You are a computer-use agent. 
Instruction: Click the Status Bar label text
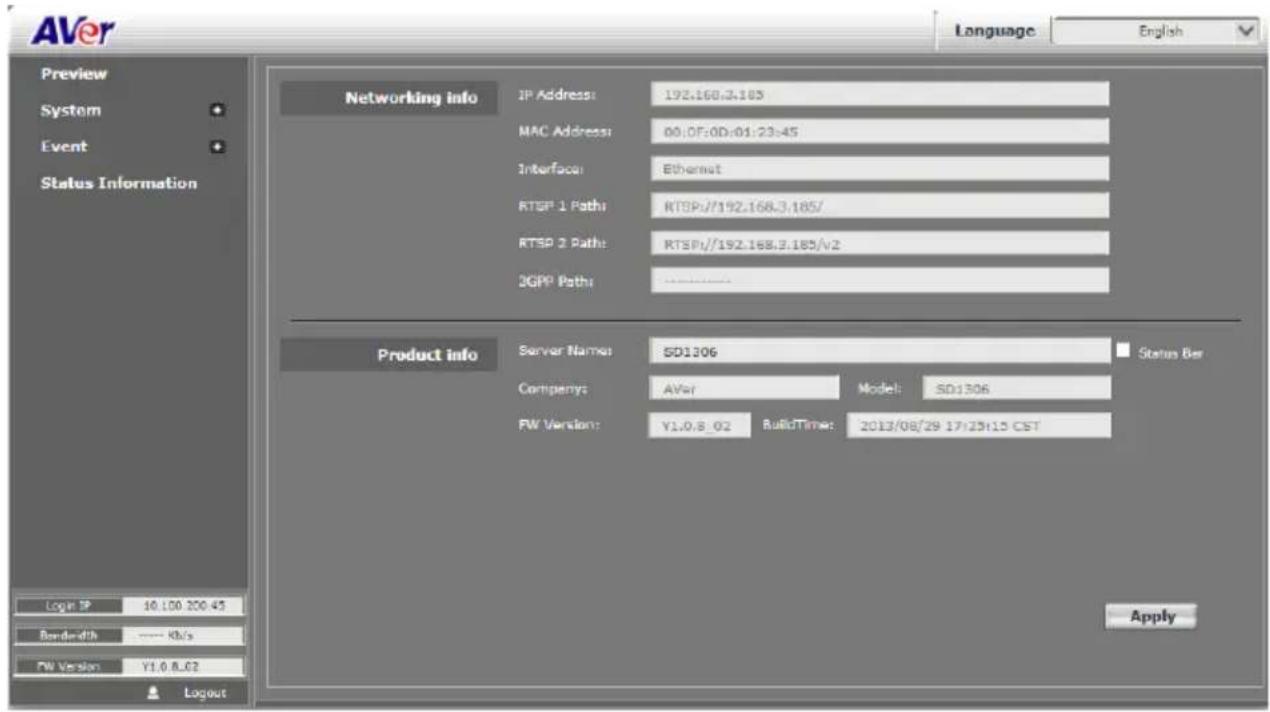click(1170, 352)
